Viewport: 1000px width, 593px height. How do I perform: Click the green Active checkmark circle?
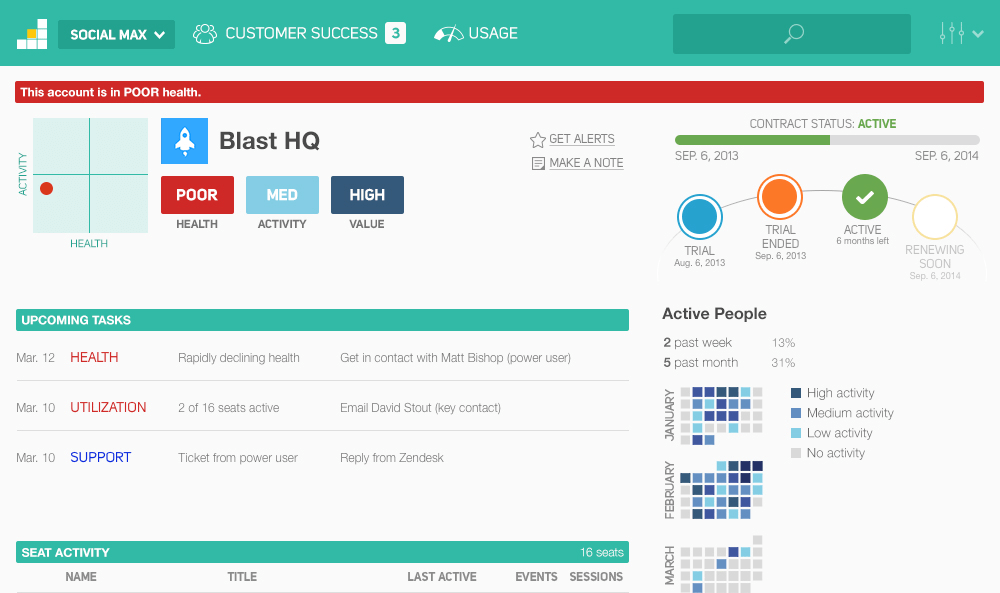[865, 197]
